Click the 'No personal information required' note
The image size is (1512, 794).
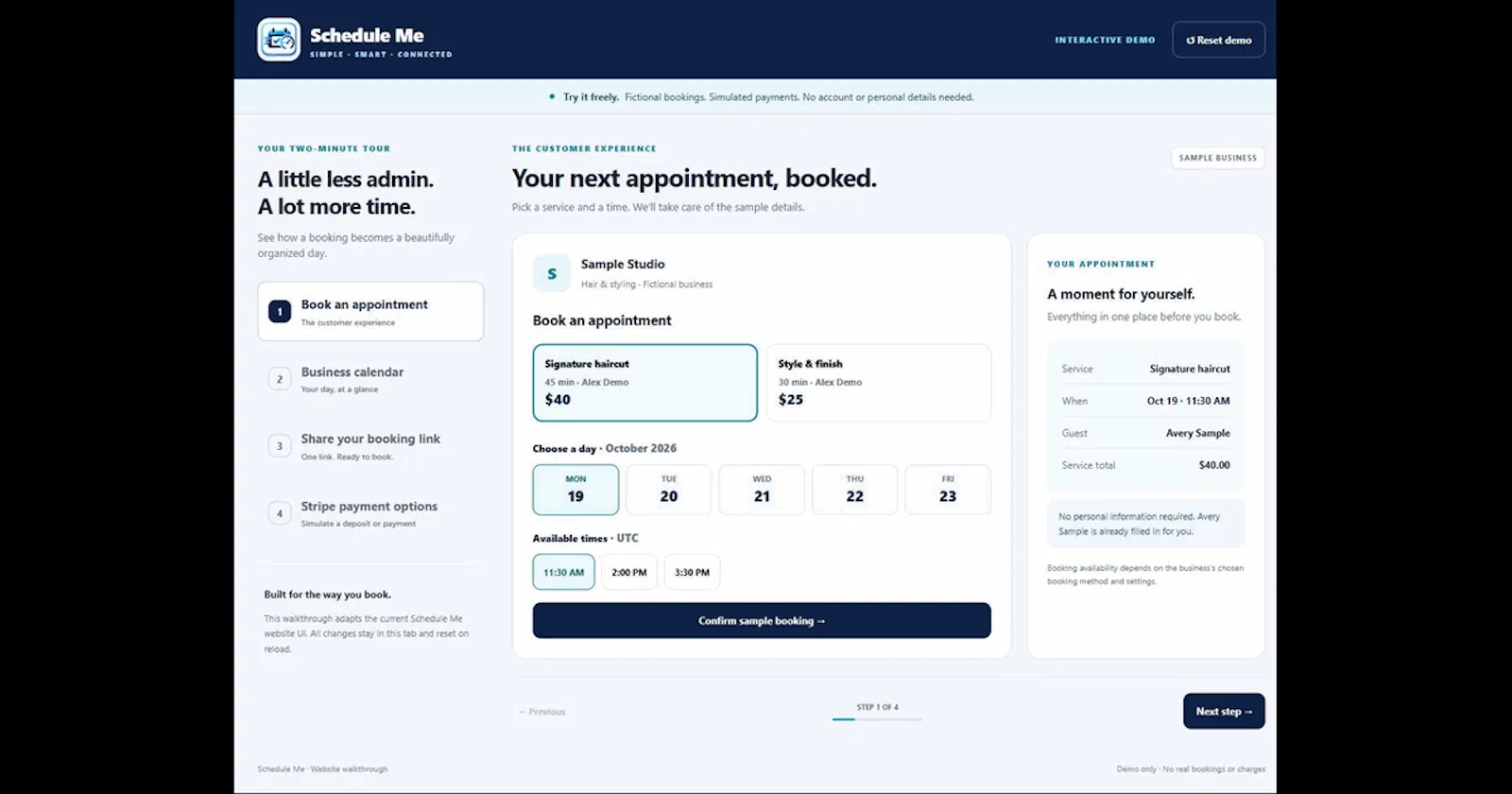(1145, 524)
